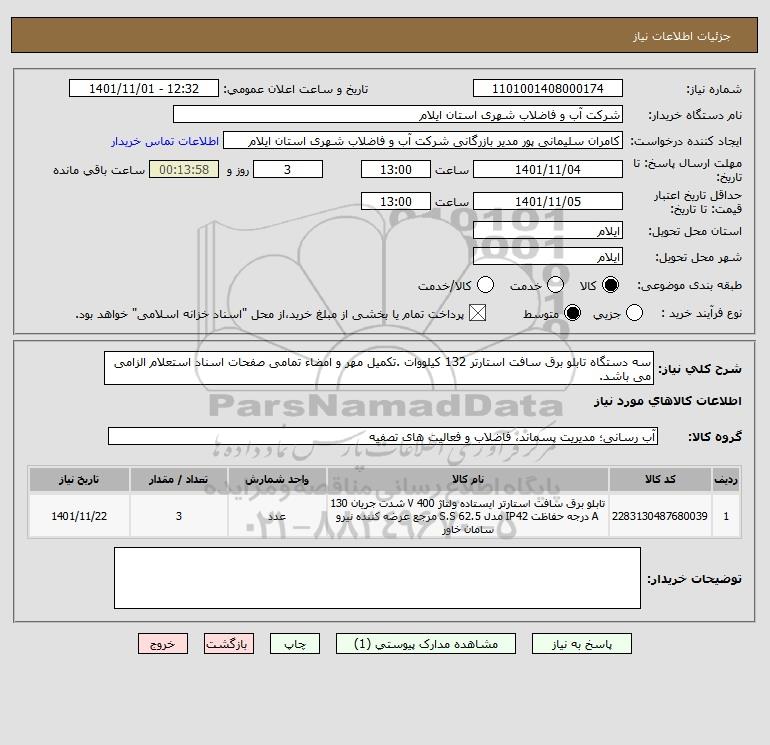
Task: Click the پاسخ به نیاز button
Action: (x=582, y=644)
